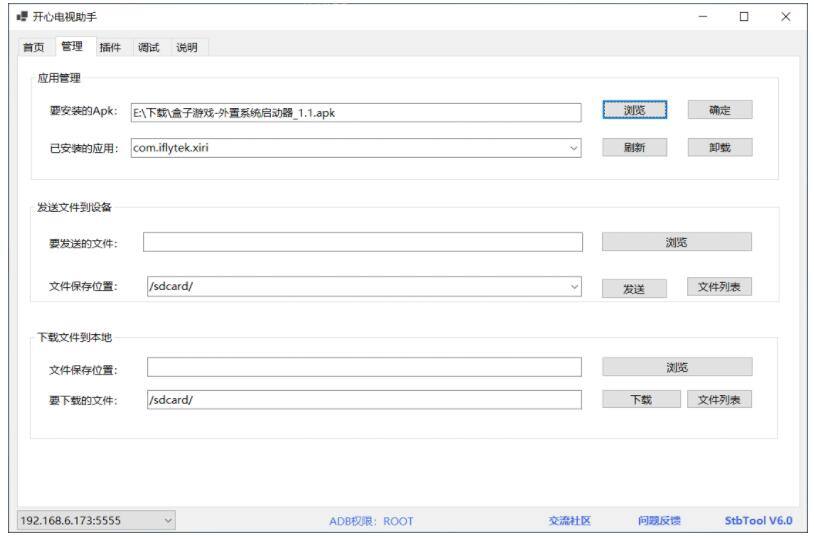814x539 pixels.
Task: Click the 发送 button
Action: (634, 289)
